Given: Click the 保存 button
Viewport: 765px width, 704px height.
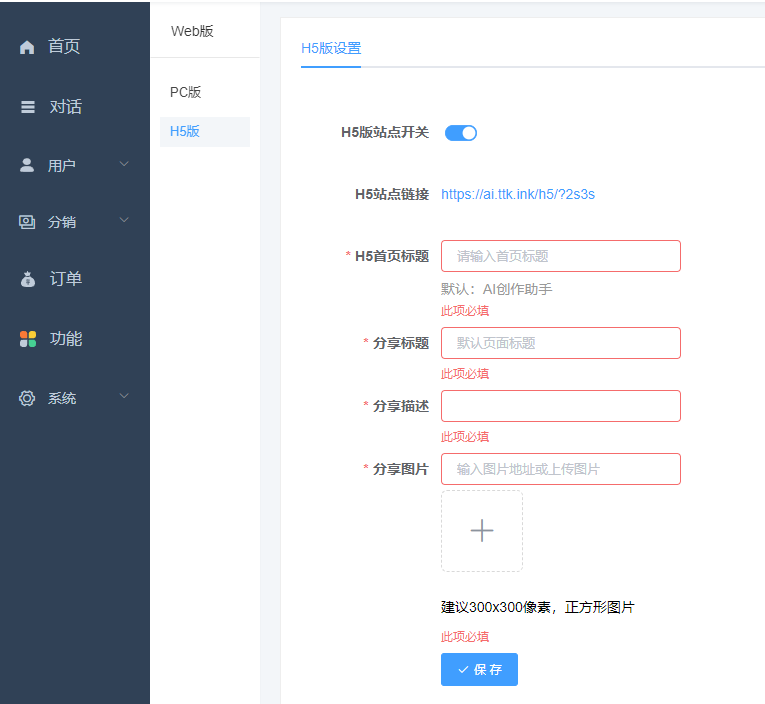Looking at the screenshot, I should 479,669.
